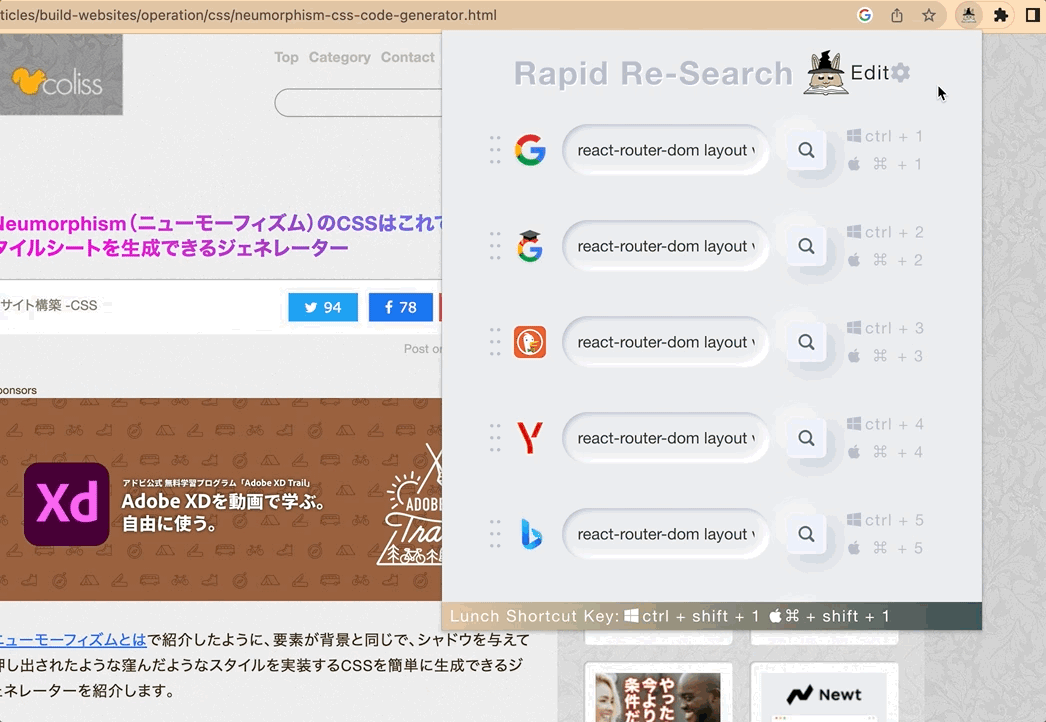Click the drag-handle dots beside the Yahoo row
Screen dimensions: 1046x722
pyautogui.click(x=494, y=437)
